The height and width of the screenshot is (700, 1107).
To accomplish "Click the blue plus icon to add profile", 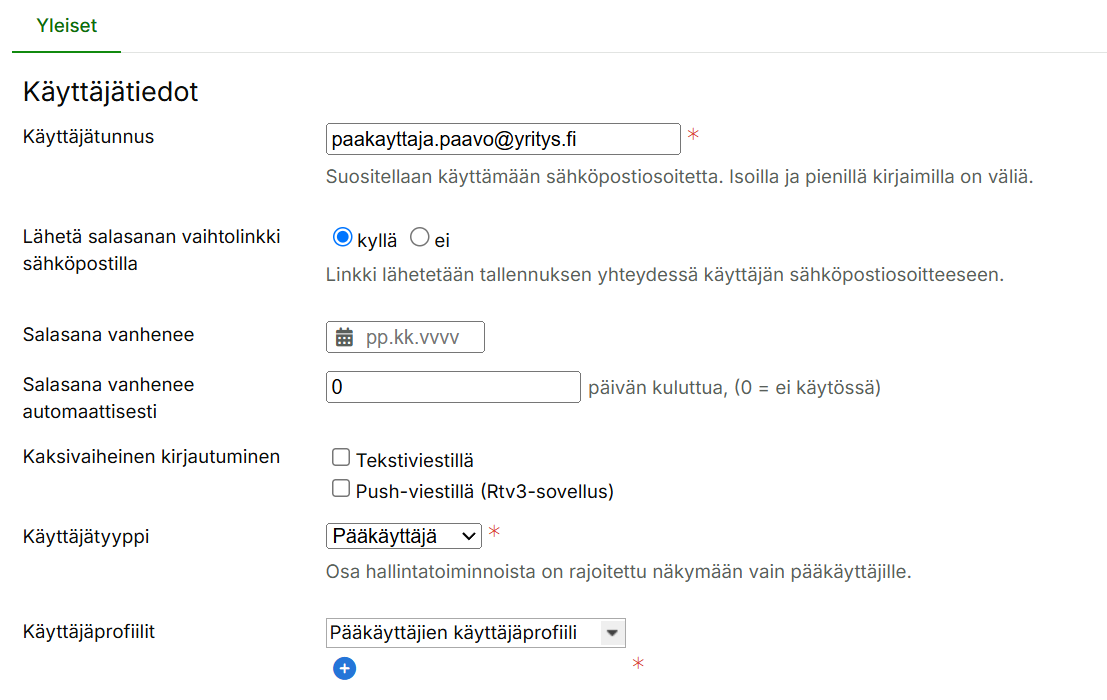I will click(344, 668).
